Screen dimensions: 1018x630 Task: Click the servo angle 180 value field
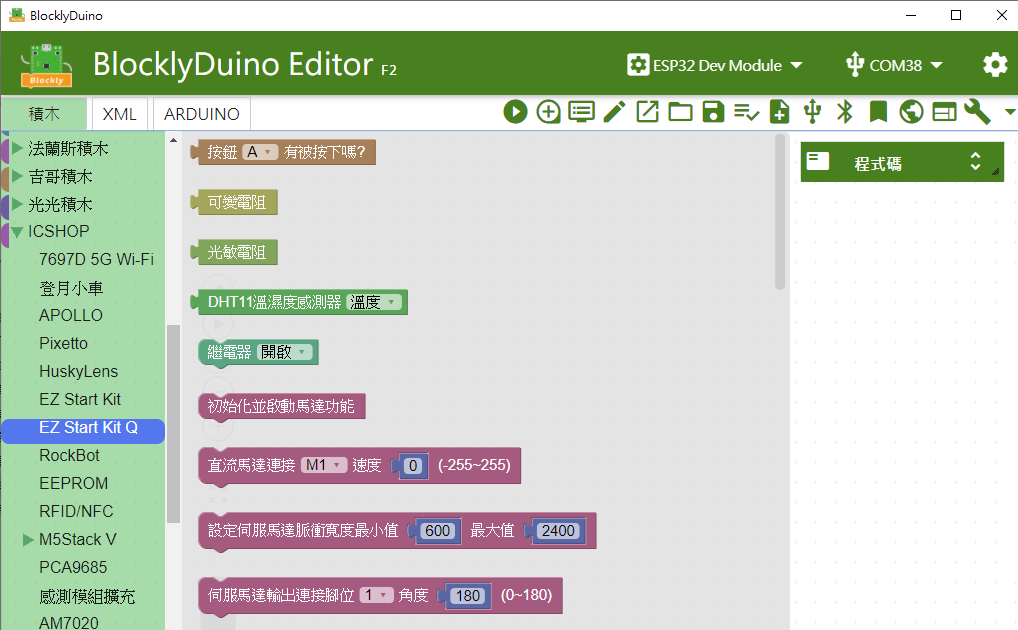(468, 596)
